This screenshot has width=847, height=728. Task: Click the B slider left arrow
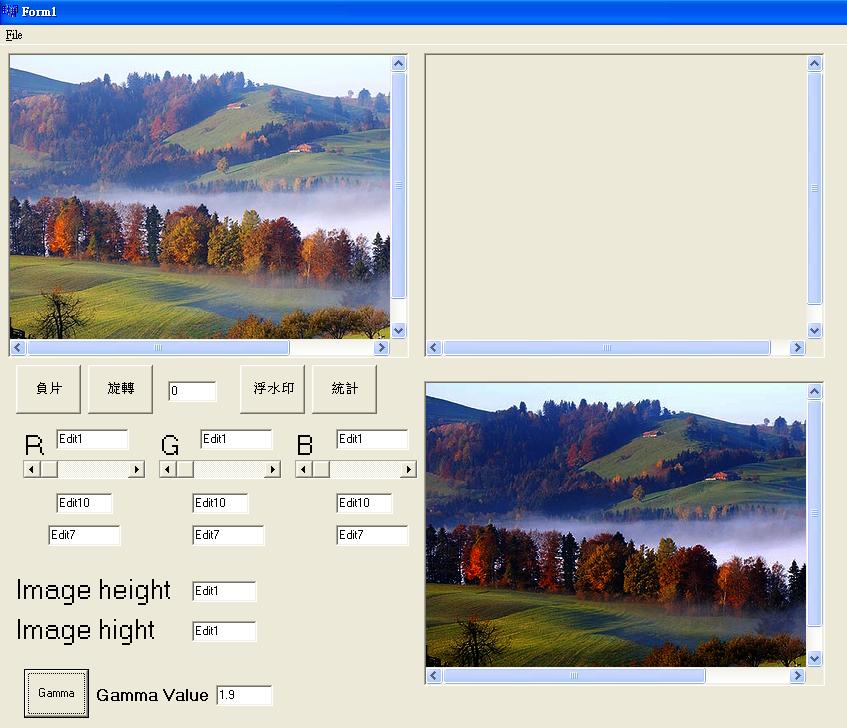point(304,469)
